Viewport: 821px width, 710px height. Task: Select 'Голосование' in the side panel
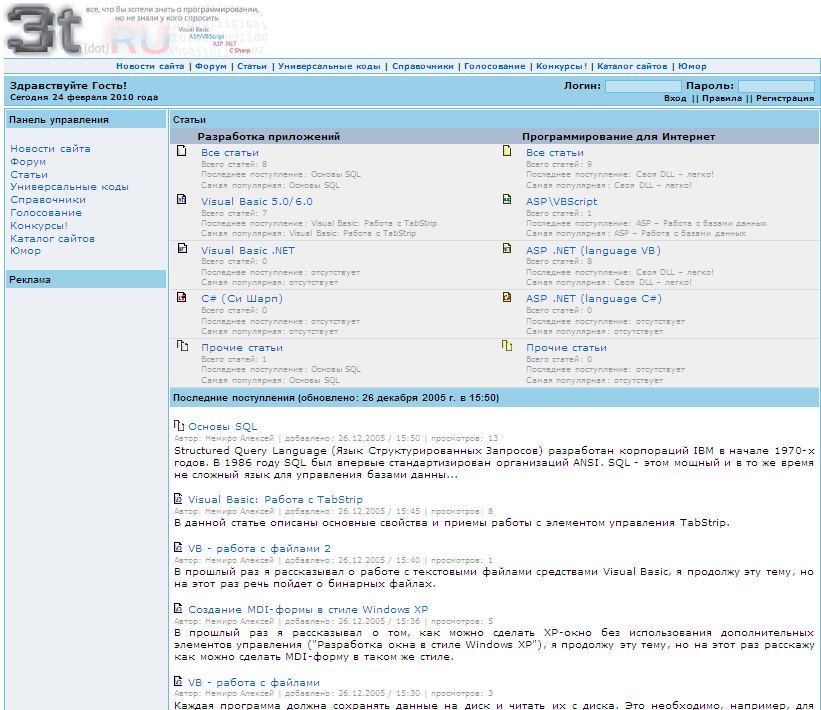pos(46,213)
